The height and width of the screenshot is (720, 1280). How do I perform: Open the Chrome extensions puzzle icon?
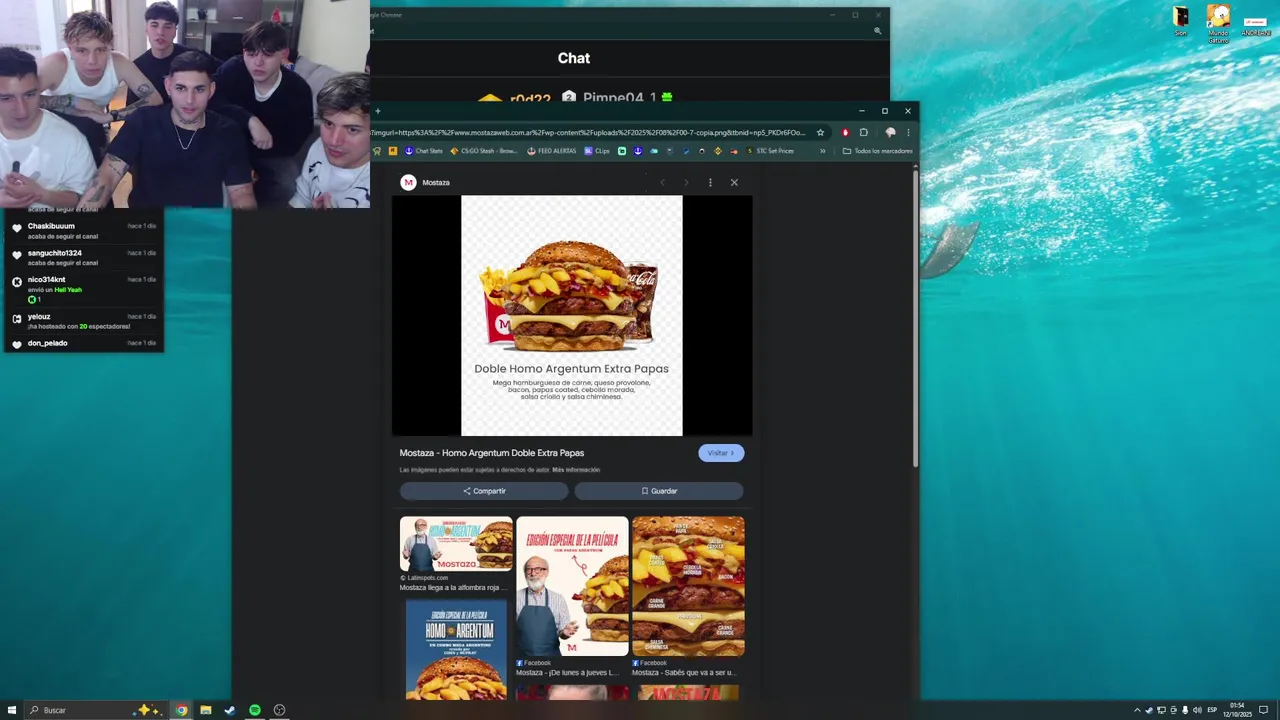[864, 132]
